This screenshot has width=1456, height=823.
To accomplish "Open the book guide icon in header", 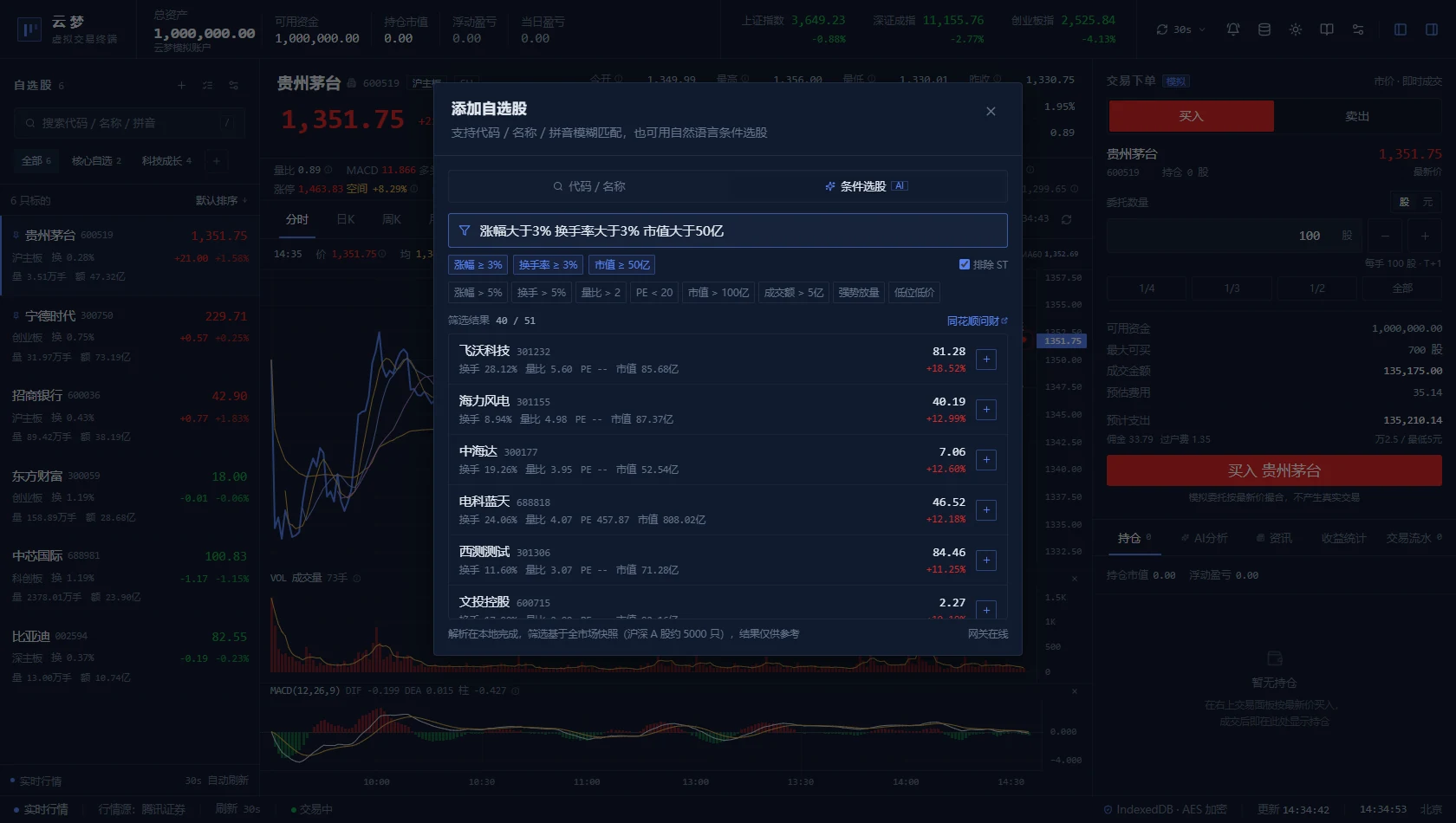I will [x=1327, y=29].
